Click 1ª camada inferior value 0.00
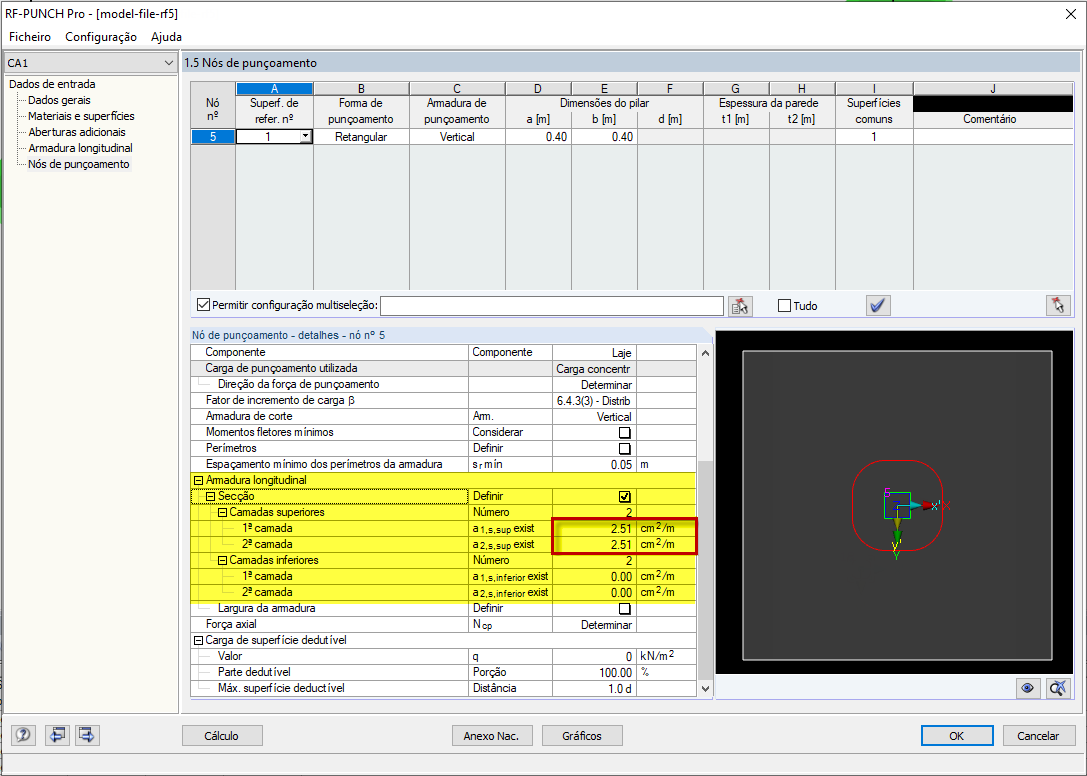1087x776 pixels. point(595,576)
